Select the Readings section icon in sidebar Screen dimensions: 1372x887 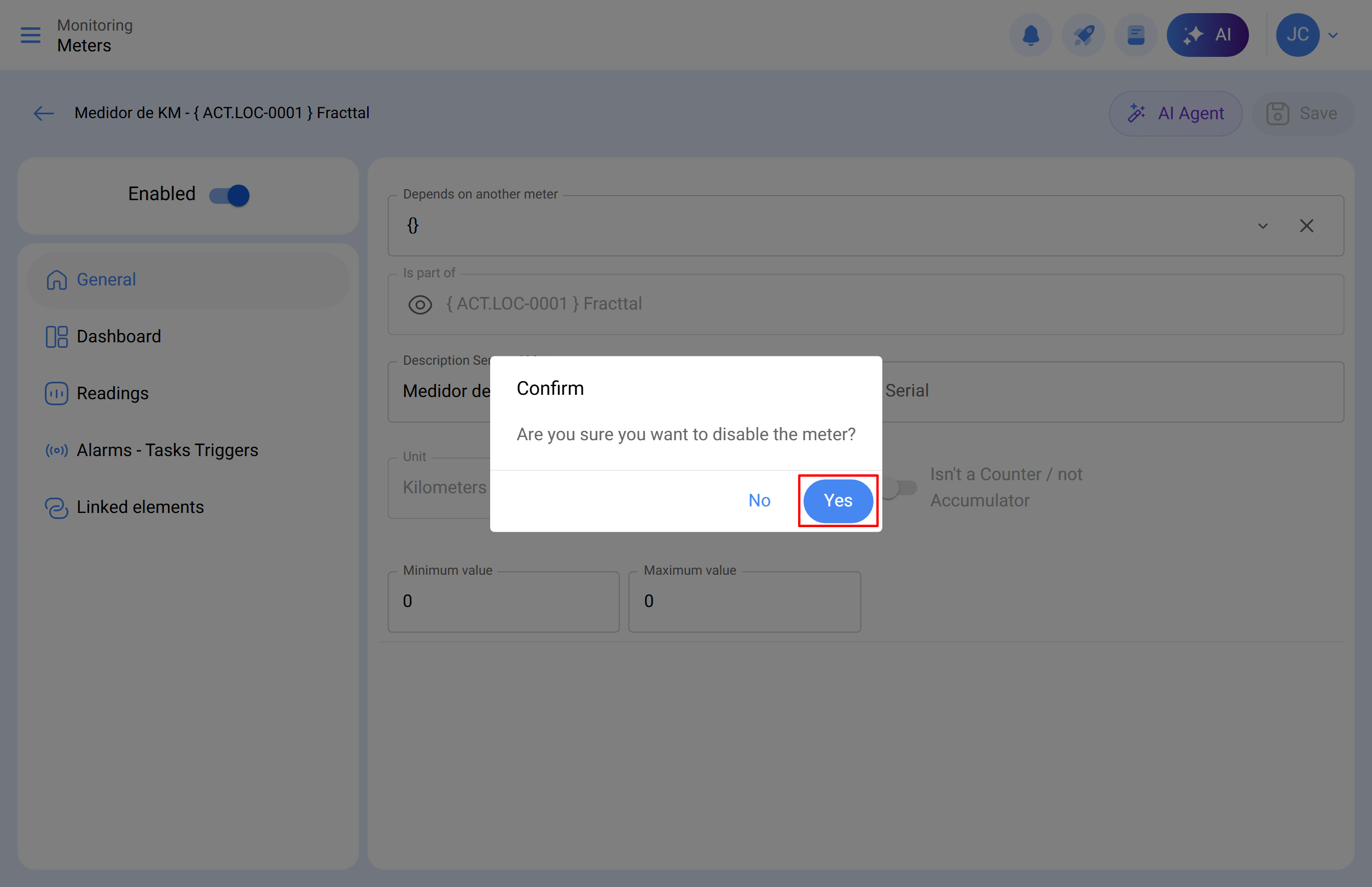56,393
